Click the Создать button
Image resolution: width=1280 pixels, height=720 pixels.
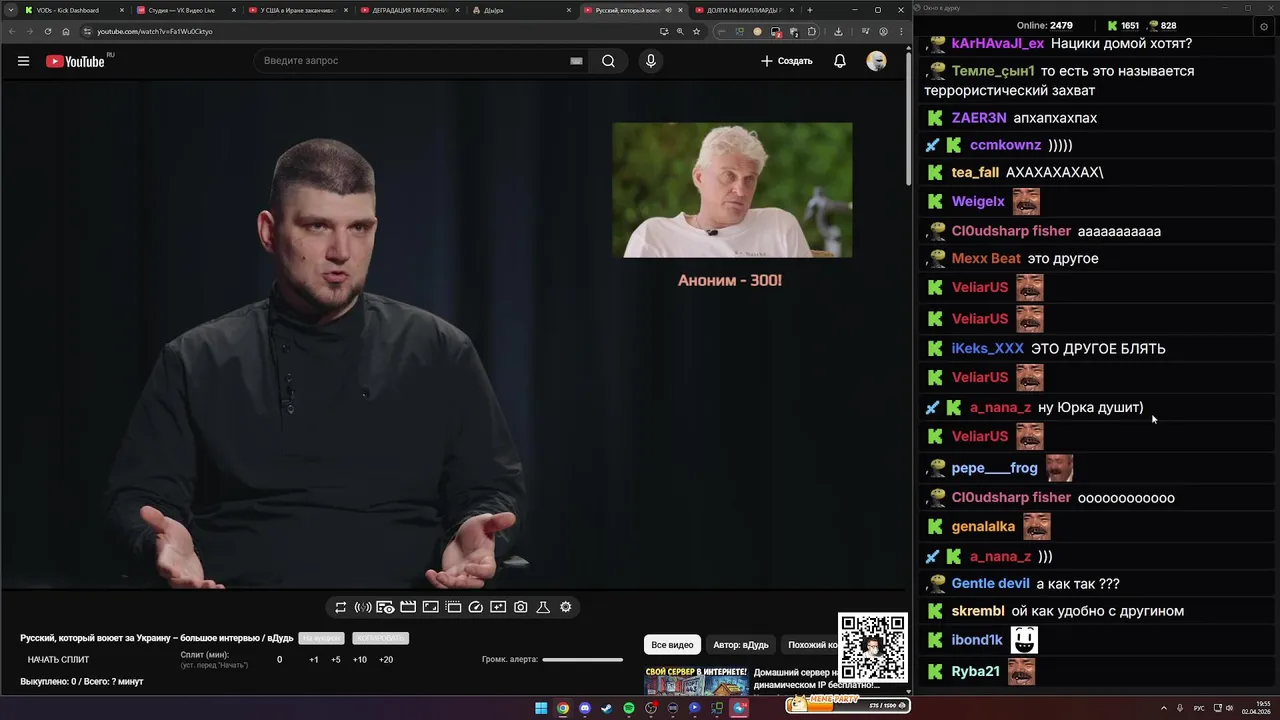point(787,61)
